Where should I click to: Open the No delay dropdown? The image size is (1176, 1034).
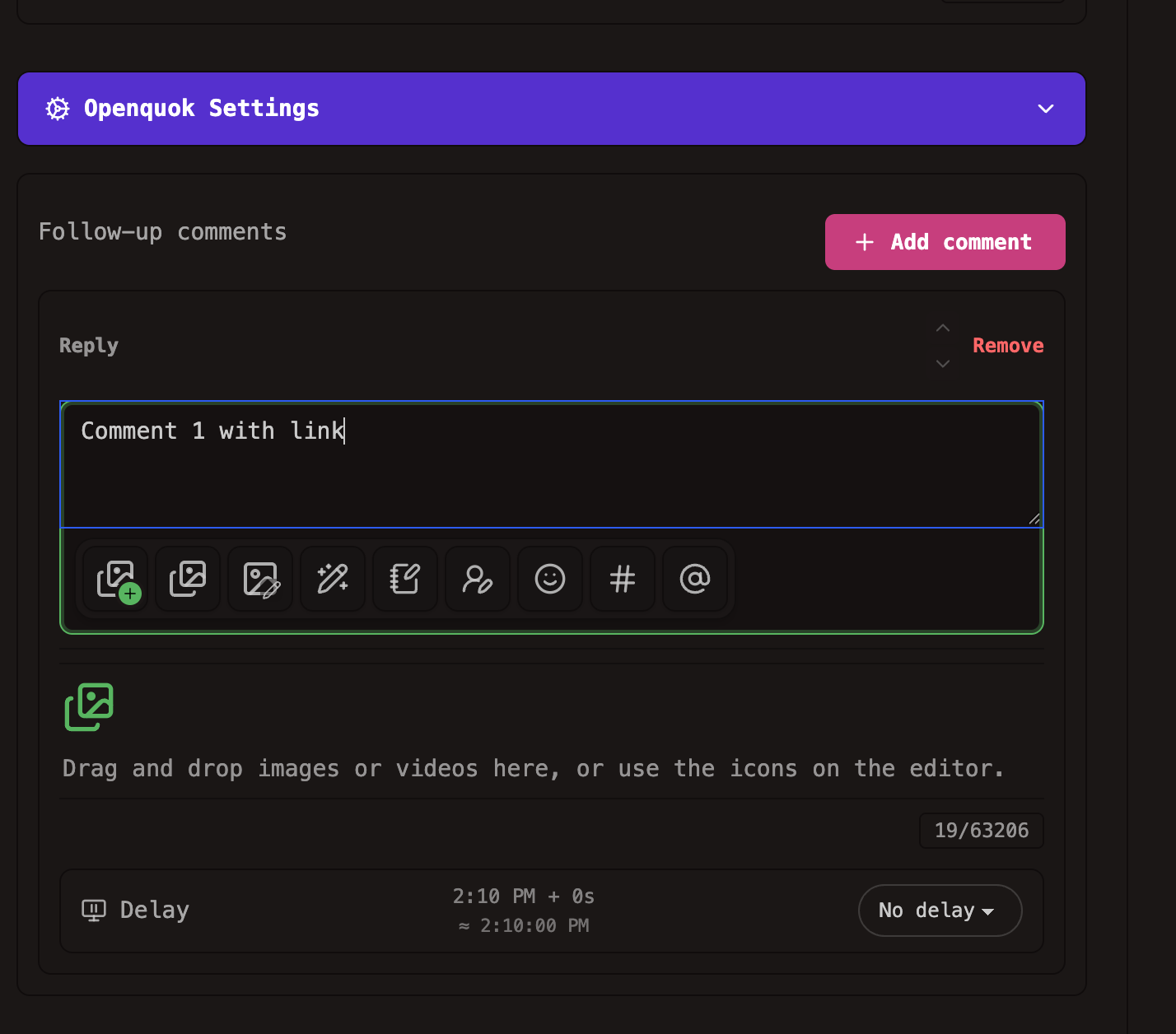pyautogui.click(x=940, y=911)
